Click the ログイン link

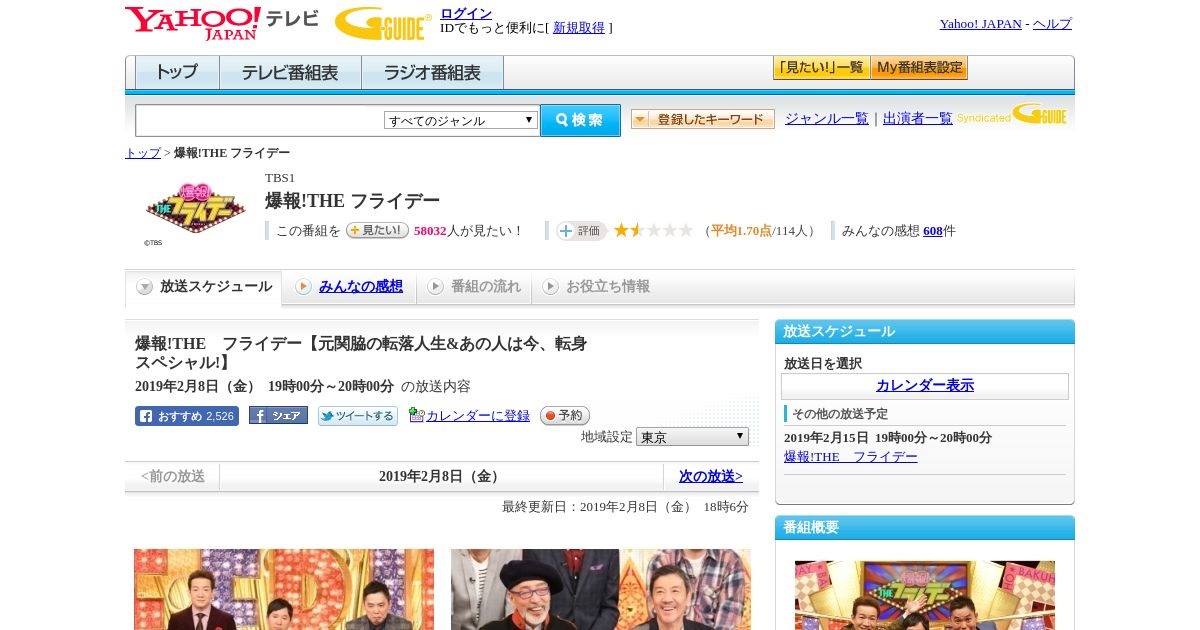click(466, 13)
